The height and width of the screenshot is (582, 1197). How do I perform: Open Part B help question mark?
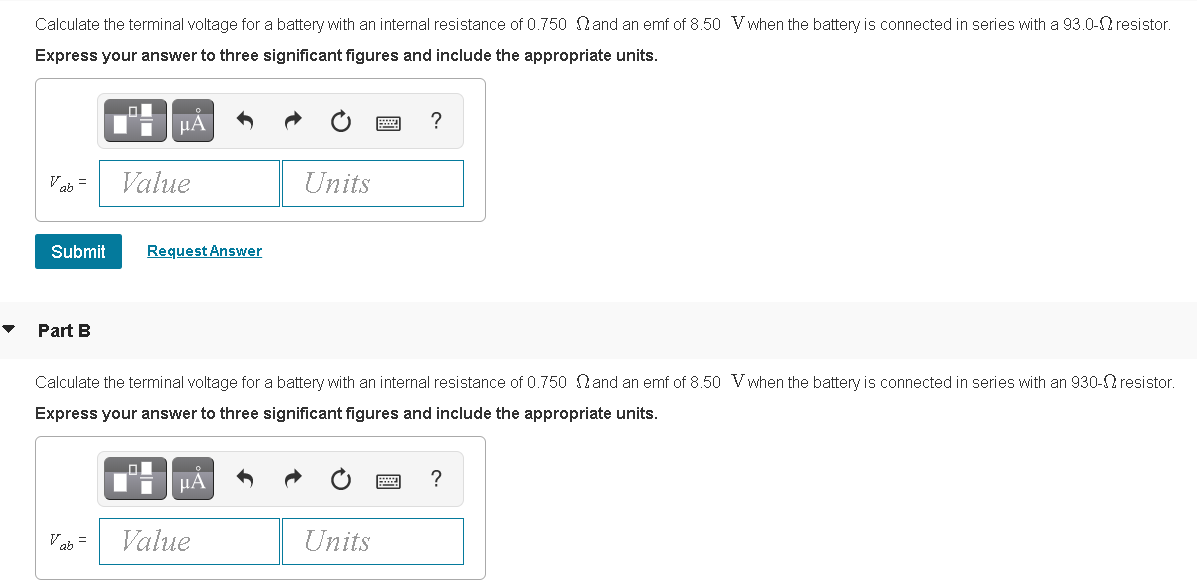(x=435, y=479)
